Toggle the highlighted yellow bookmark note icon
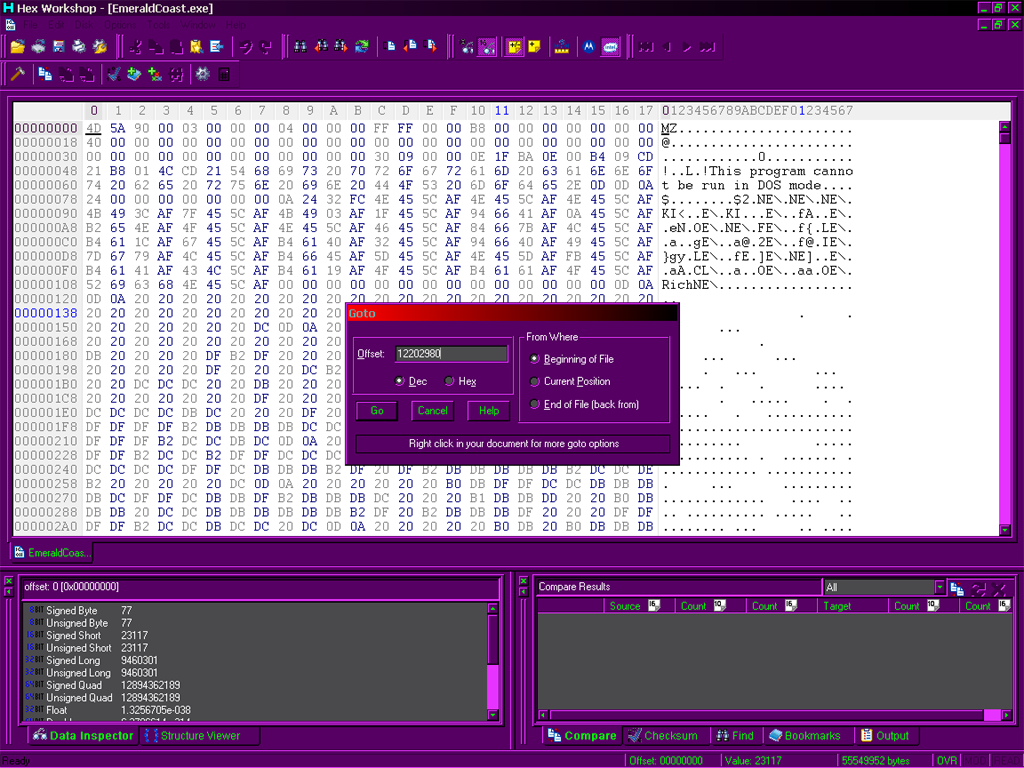This screenshot has height=768, width=1024. pos(514,47)
